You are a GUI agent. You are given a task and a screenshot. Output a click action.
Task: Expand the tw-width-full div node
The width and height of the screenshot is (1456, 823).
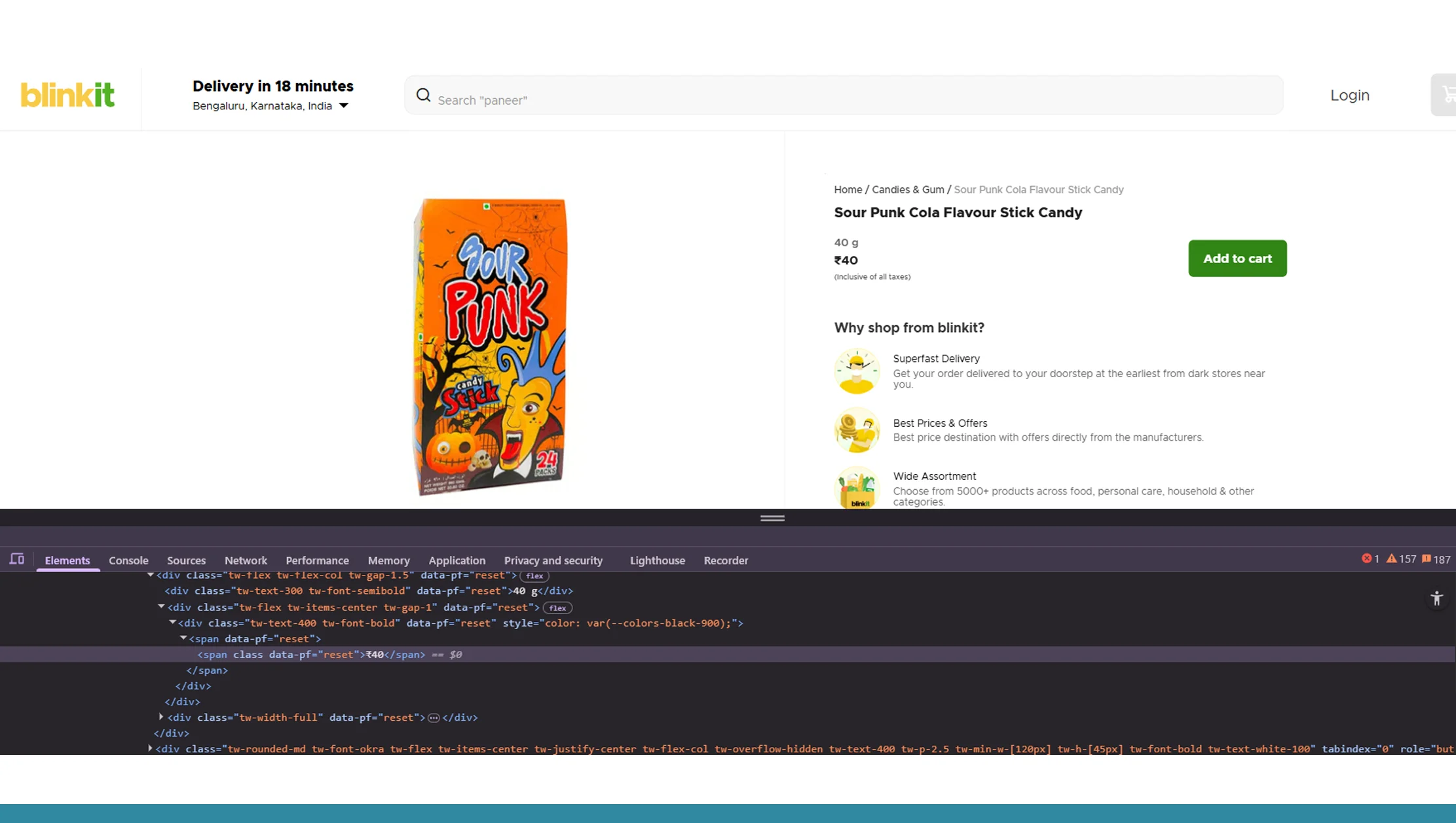tap(161, 717)
